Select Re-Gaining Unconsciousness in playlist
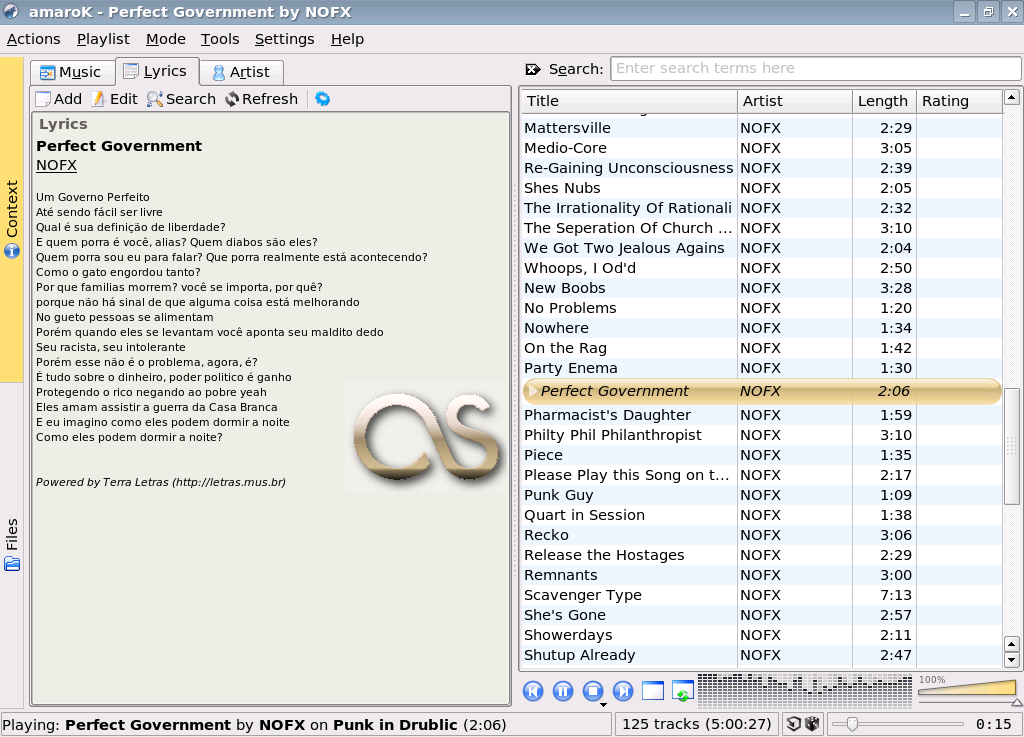Viewport: 1024px width, 737px height. (761, 168)
